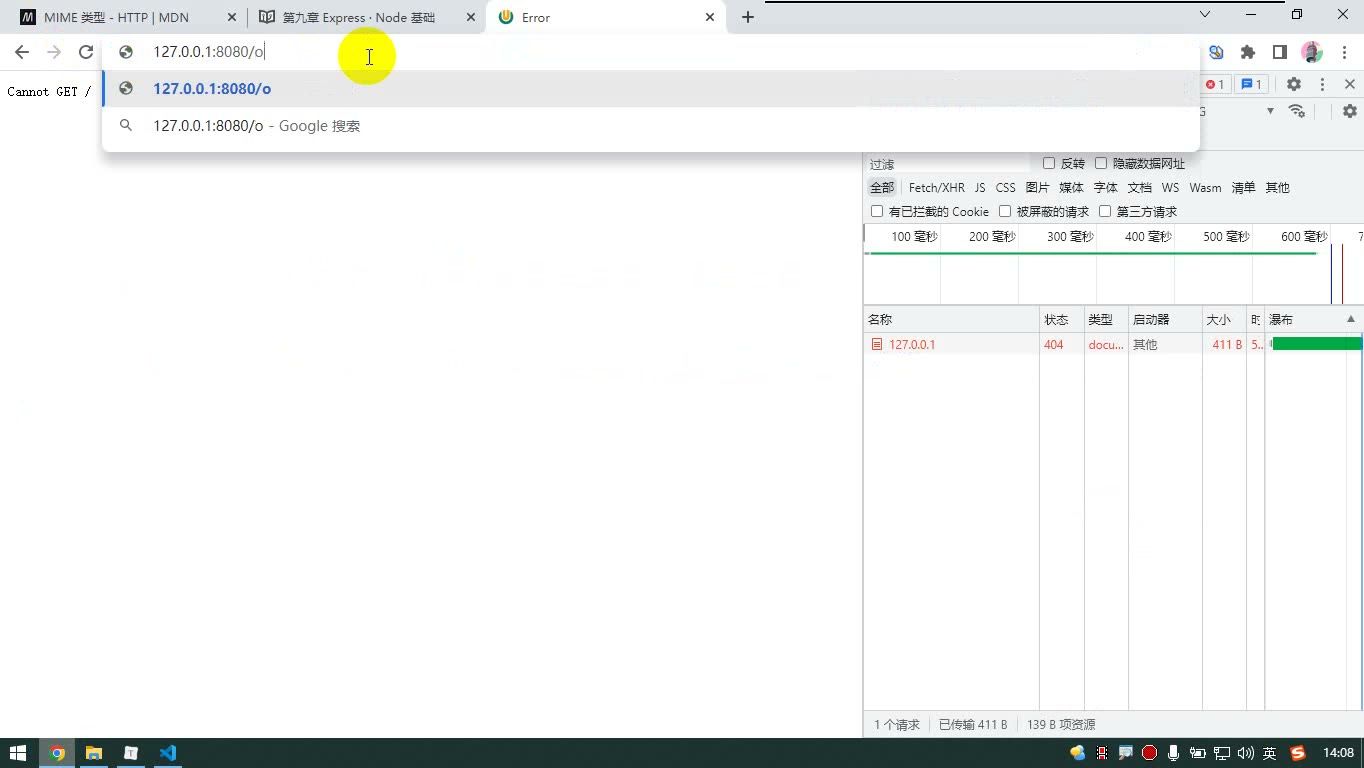Open the Chrome extensions puzzle icon
The image size is (1364, 768).
click(1248, 53)
